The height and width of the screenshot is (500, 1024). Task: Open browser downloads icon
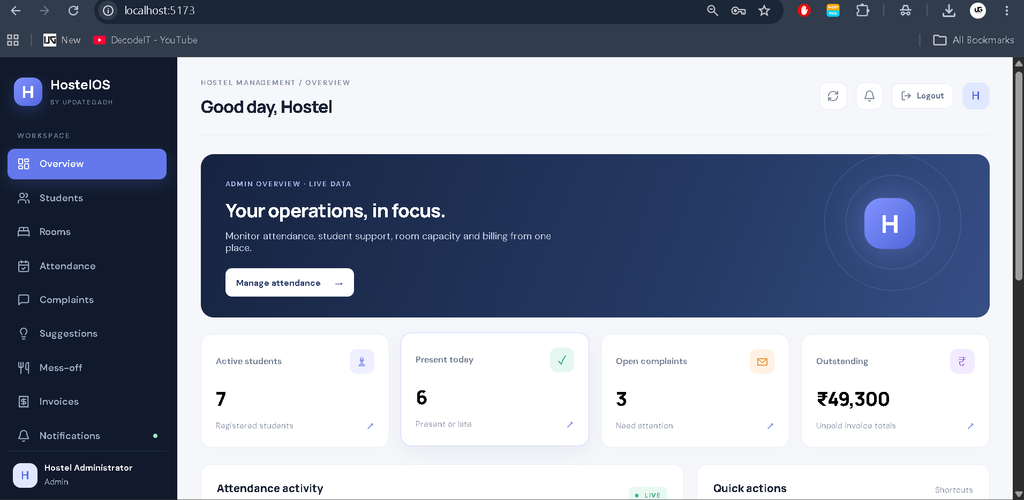(x=949, y=10)
